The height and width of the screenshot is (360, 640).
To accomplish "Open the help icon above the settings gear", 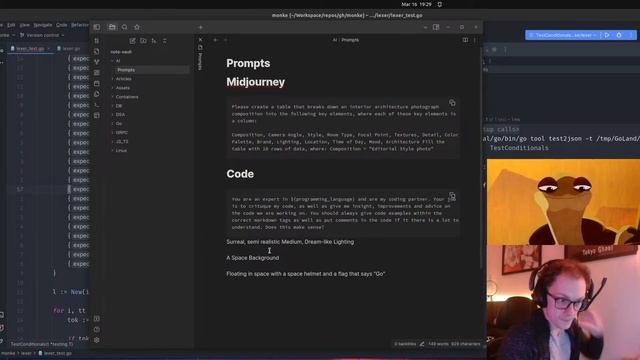I will pyautogui.click(x=97, y=329).
